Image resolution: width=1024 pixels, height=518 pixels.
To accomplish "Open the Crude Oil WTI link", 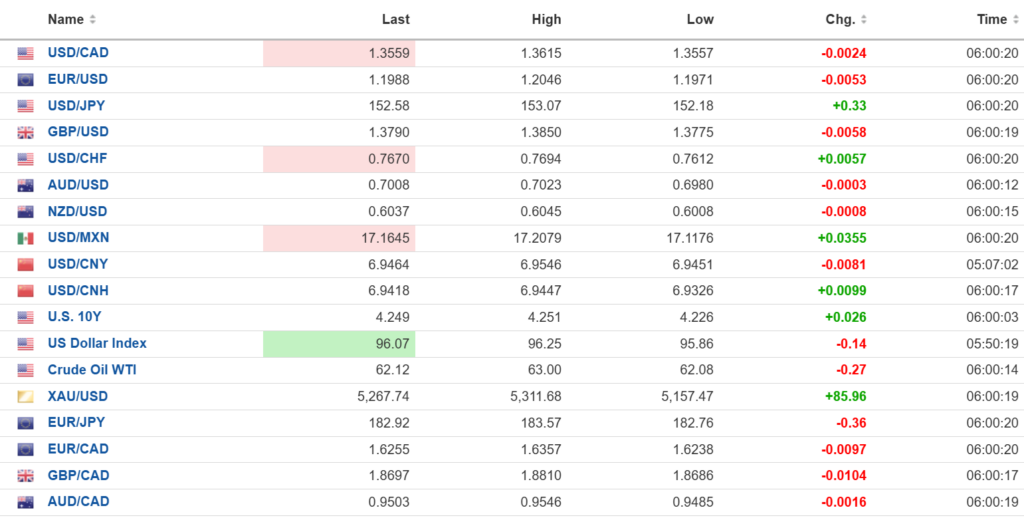I will tap(92, 370).
